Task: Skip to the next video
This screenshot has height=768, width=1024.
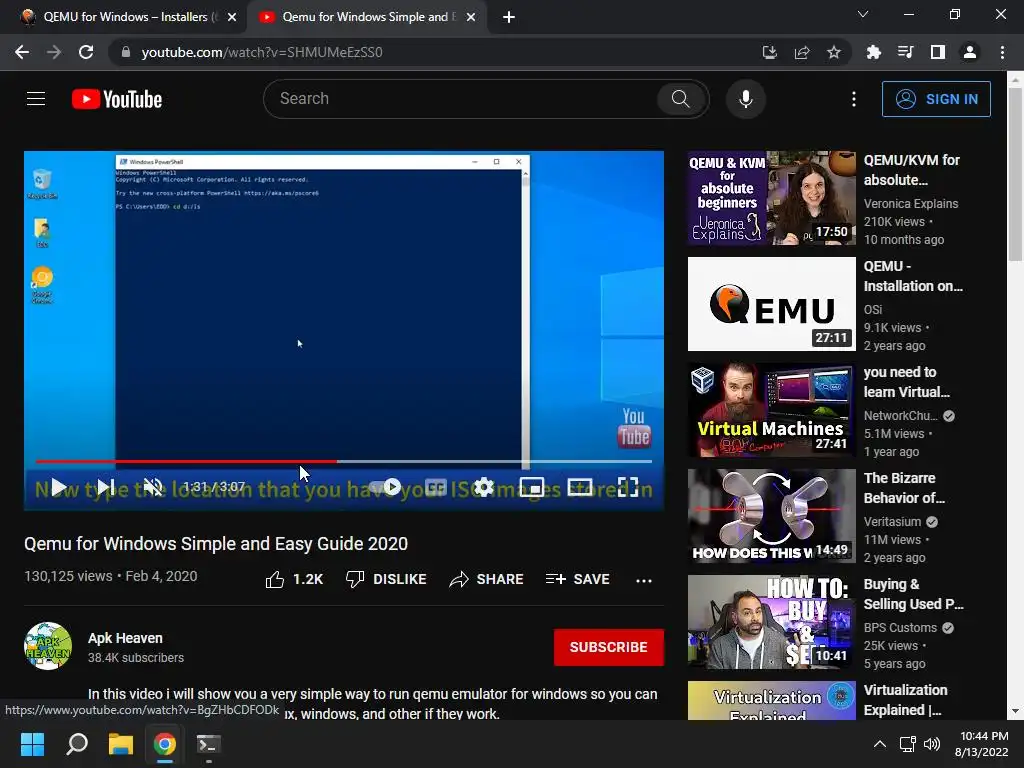Action: [x=105, y=487]
